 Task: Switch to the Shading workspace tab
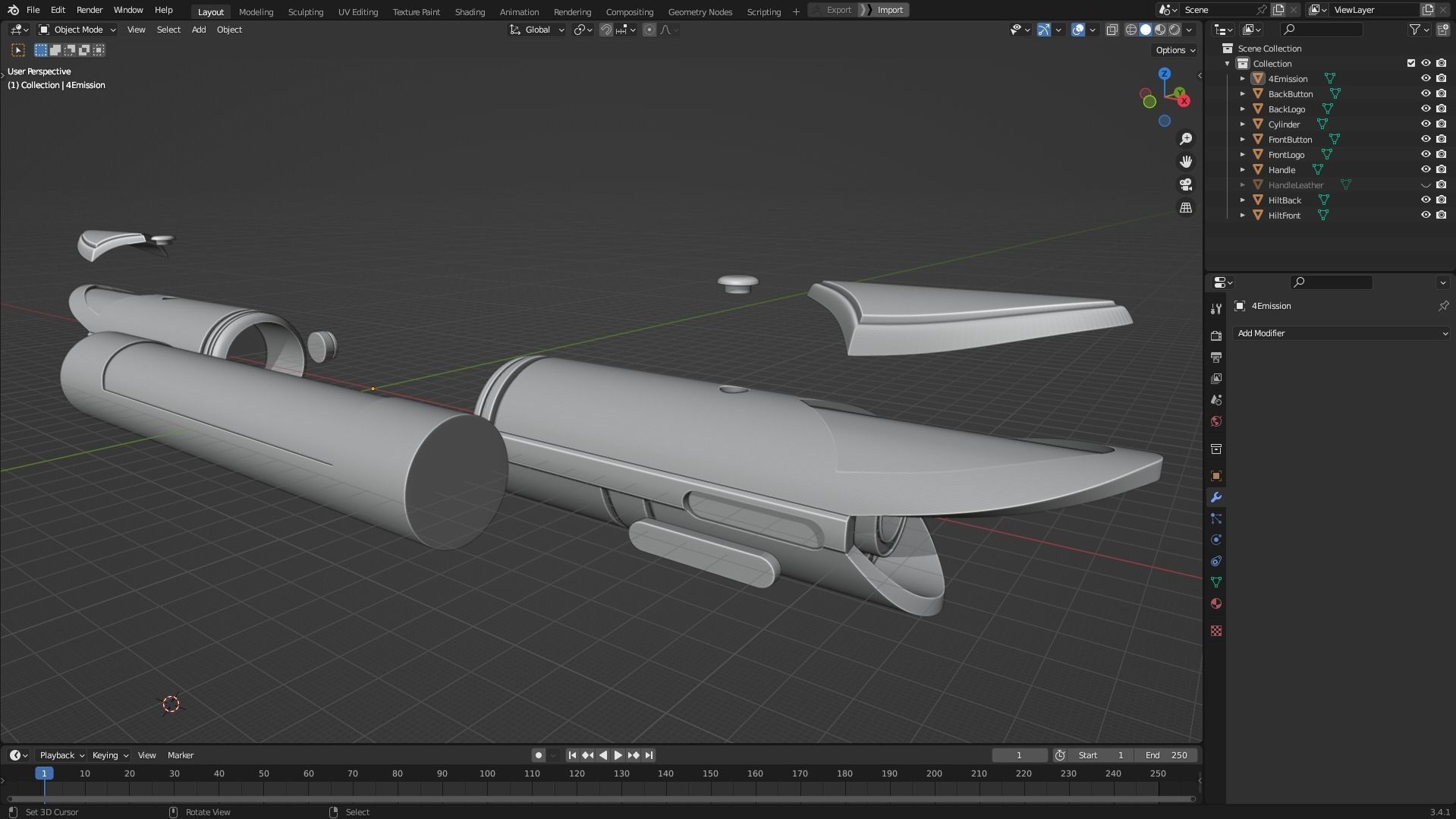click(x=470, y=11)
